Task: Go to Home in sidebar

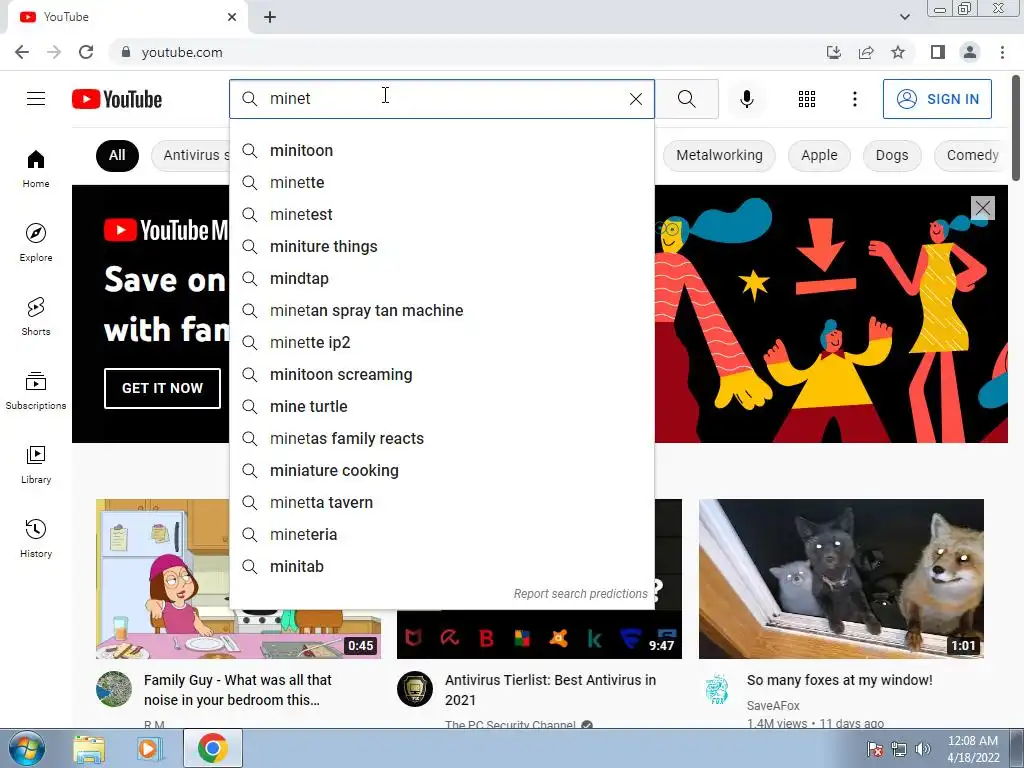Action: pos(36,168)
